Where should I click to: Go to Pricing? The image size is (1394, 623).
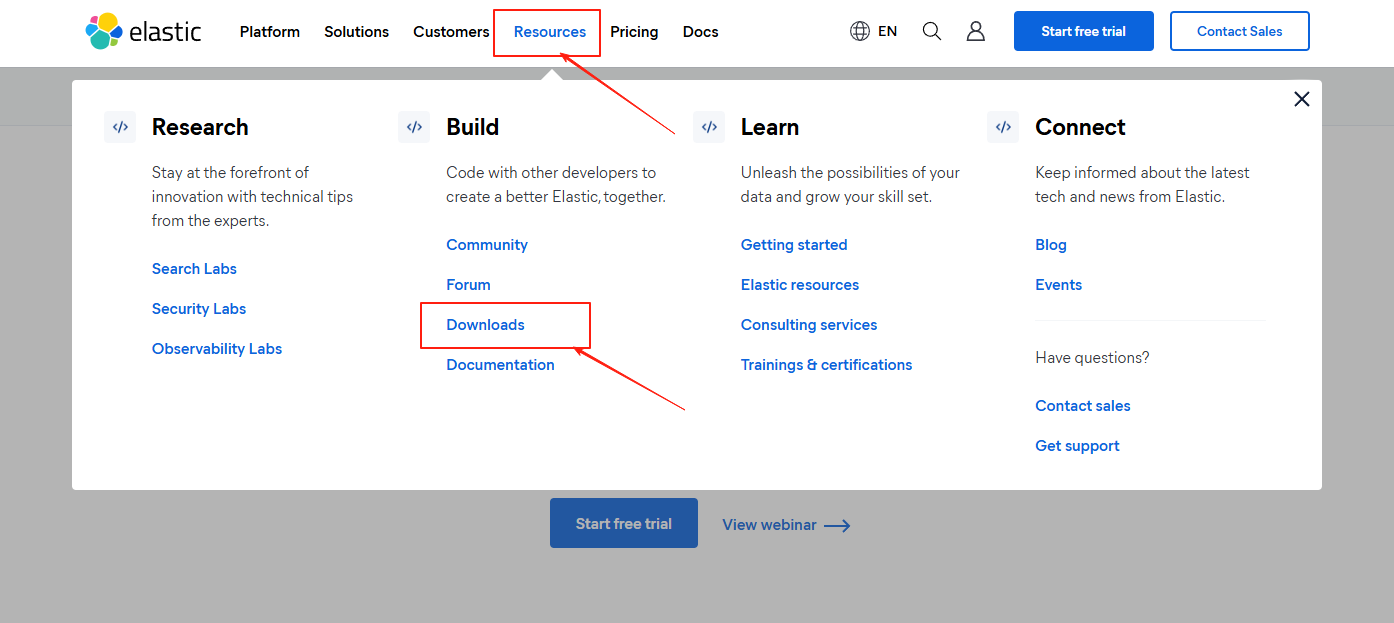click(634, 32)
